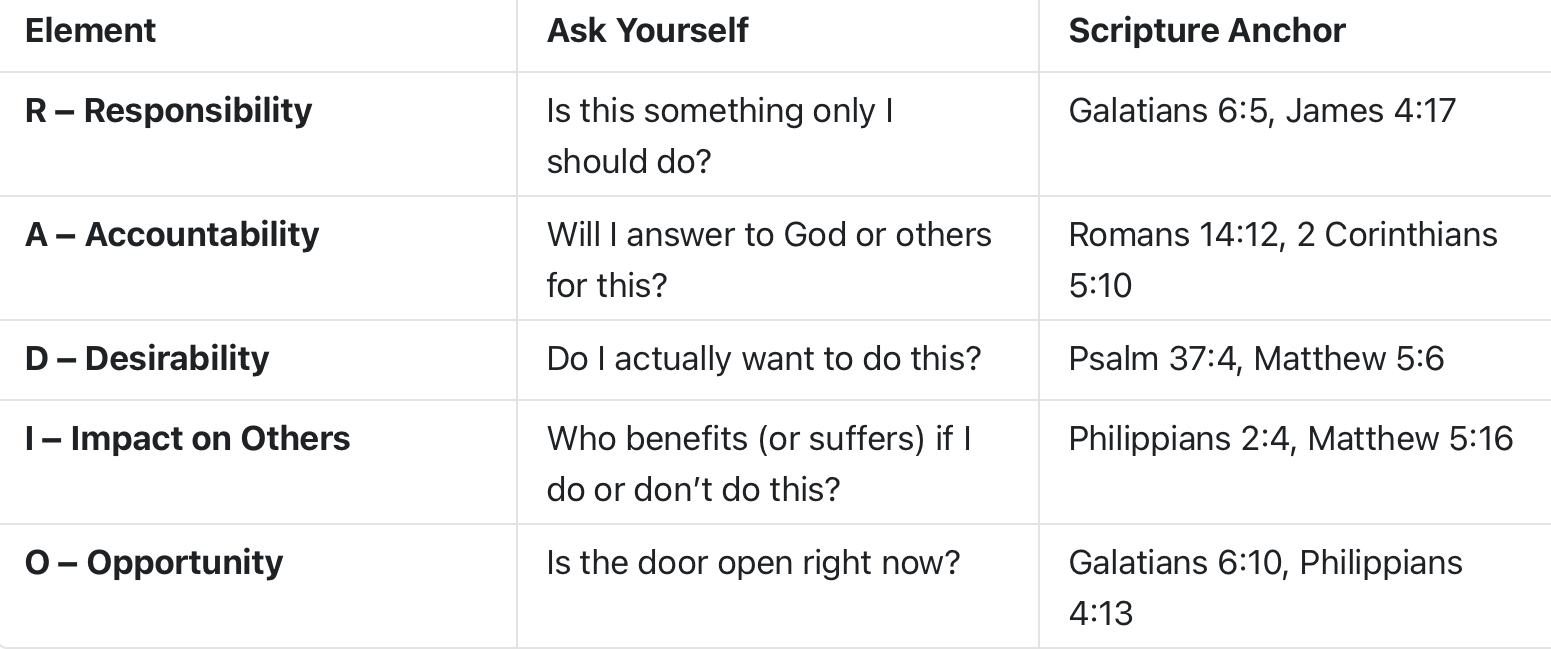Select the A – Accountability cell
Viewport: 1551px width, 649px height.
tap(172, 234)
